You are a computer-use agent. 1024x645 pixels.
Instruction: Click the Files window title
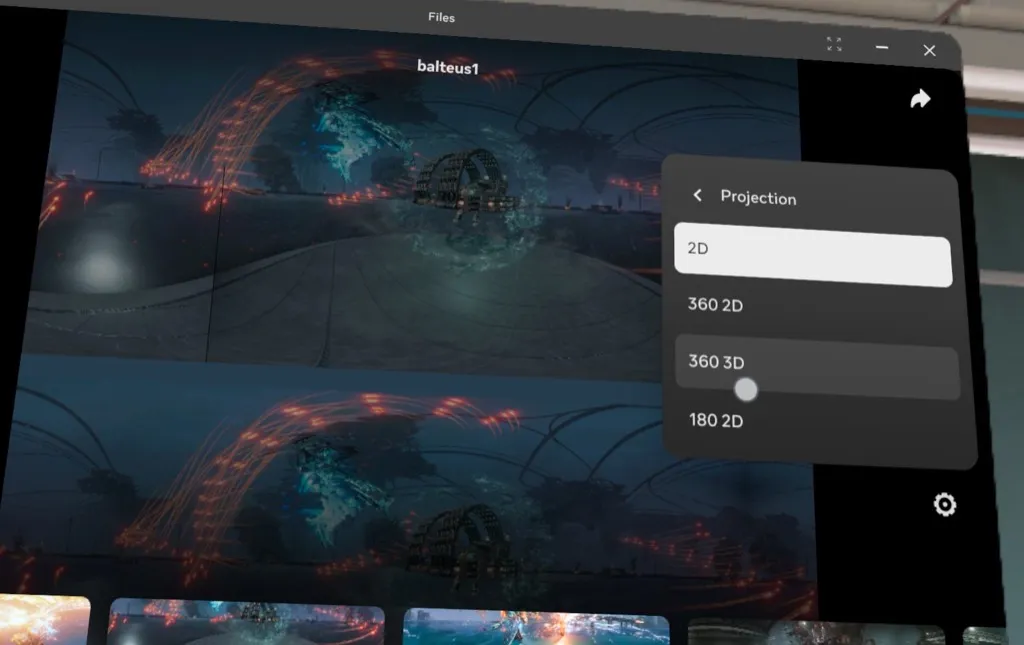pyautogui.click(x=441, y=17)
